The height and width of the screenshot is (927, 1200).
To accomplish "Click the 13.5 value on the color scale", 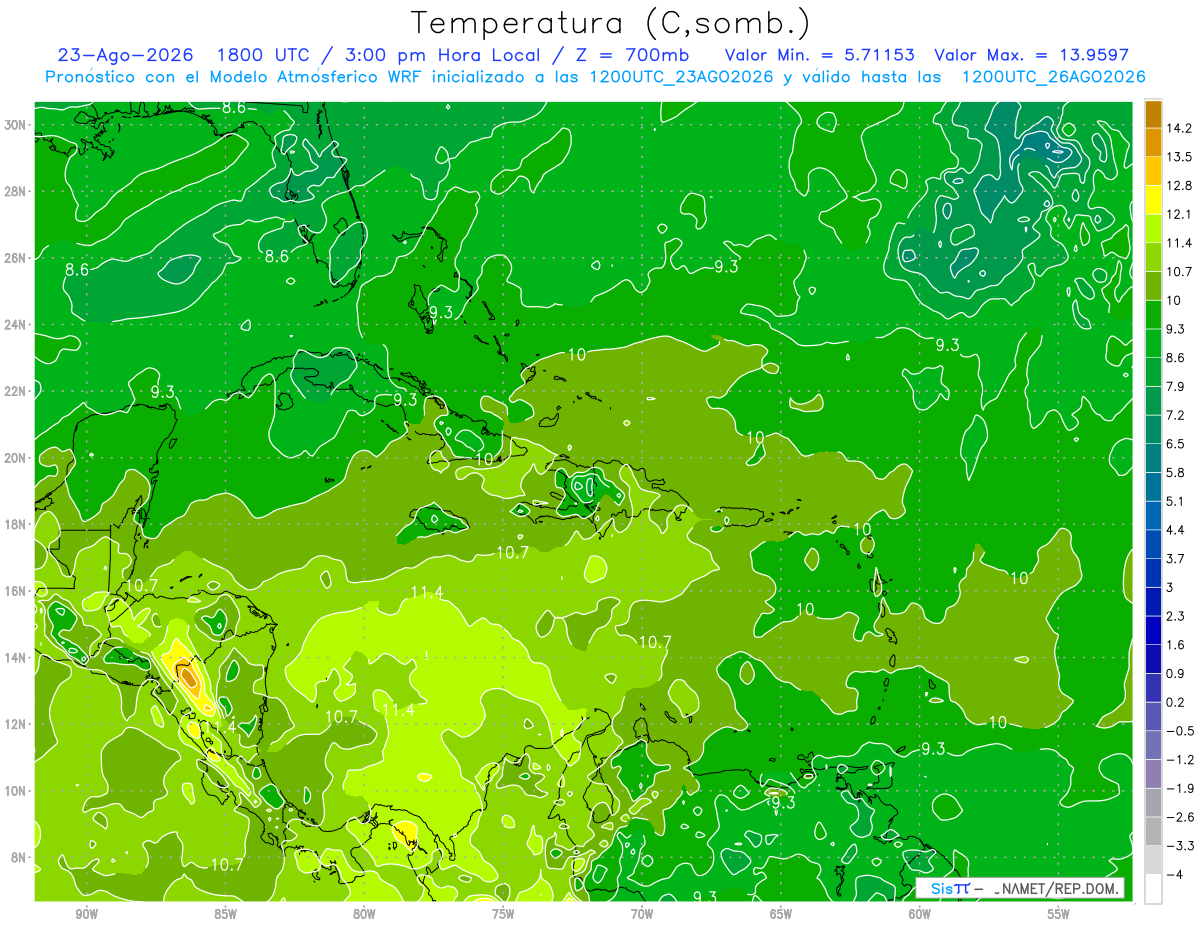I will [1179, 157].
